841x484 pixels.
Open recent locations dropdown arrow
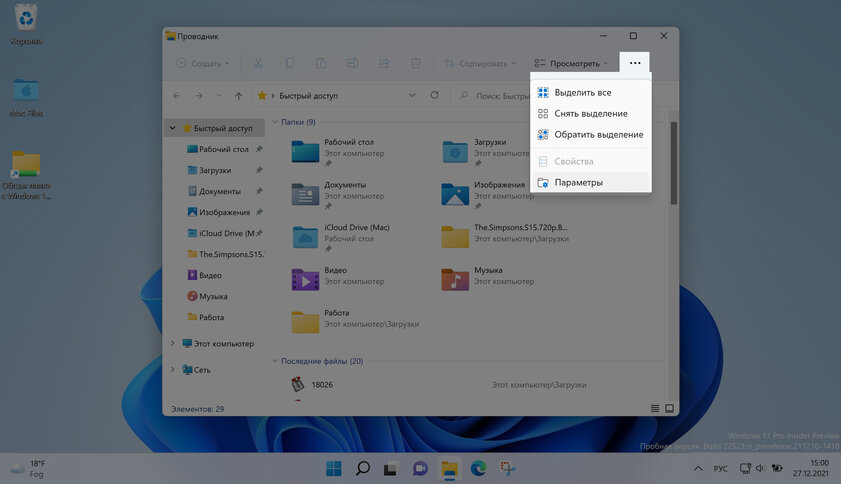[219, 96]
